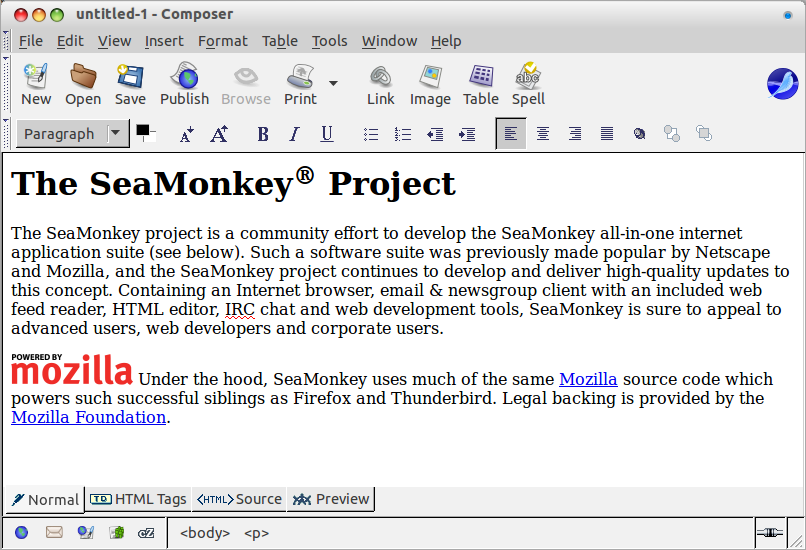Click The SeaMonkey Project heading
The width and height of the screenshot is (806, 550).
tap(233, 183)
